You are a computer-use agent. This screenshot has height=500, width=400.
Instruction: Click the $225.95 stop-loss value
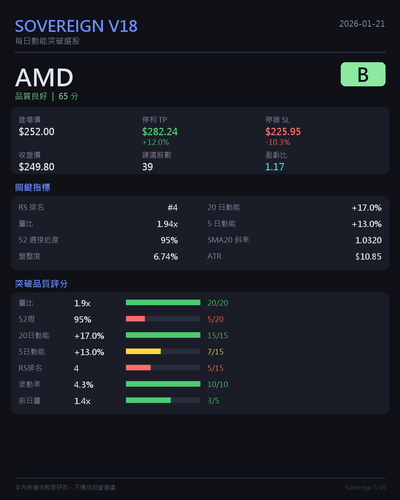283,132
